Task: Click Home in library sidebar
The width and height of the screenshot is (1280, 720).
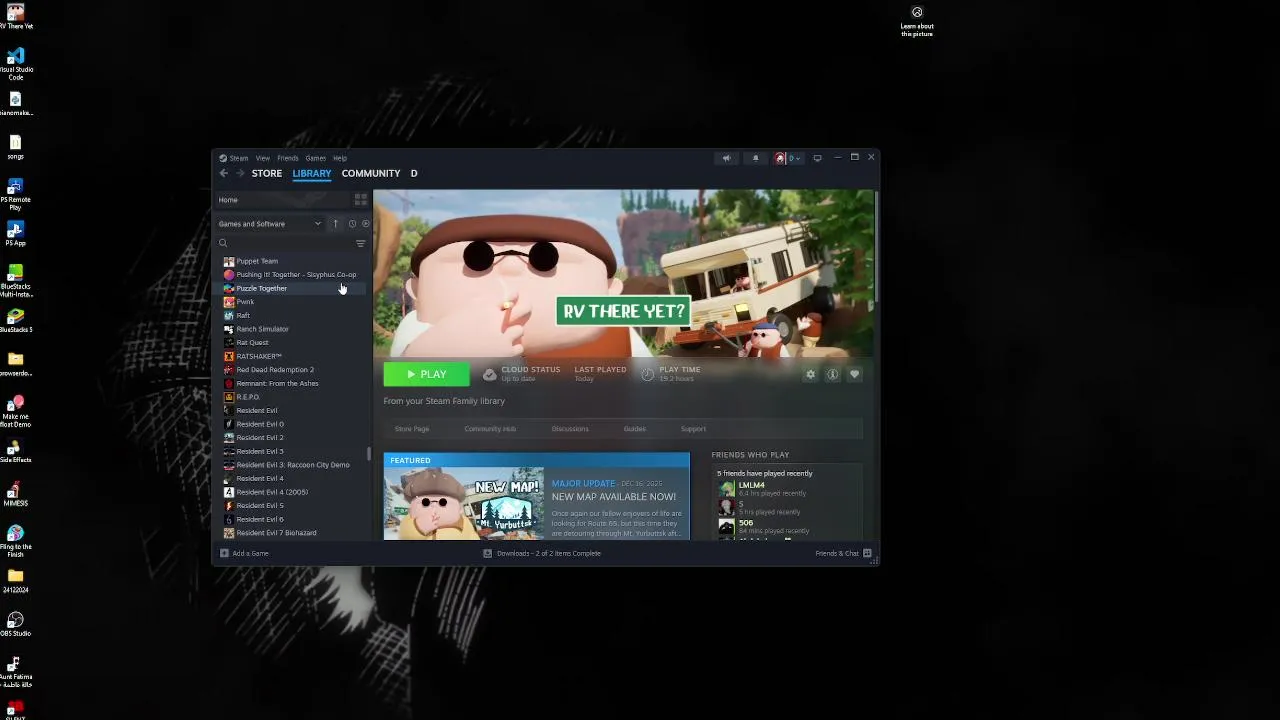Action: coord(282,200)
